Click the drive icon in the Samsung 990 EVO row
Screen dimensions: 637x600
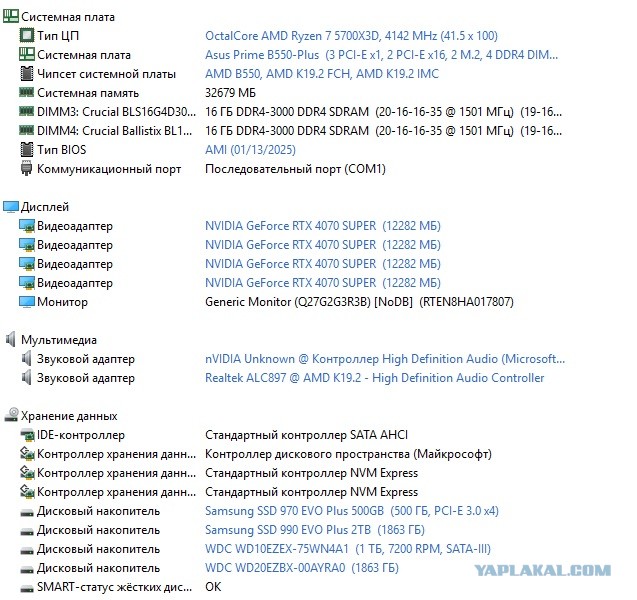(x=27, y=532)
